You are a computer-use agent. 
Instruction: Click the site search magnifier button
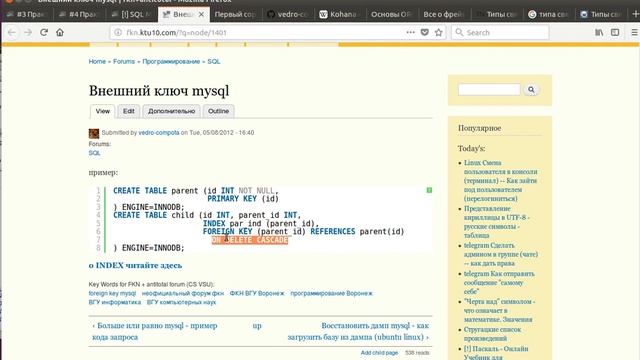click(x=531, y=89)
